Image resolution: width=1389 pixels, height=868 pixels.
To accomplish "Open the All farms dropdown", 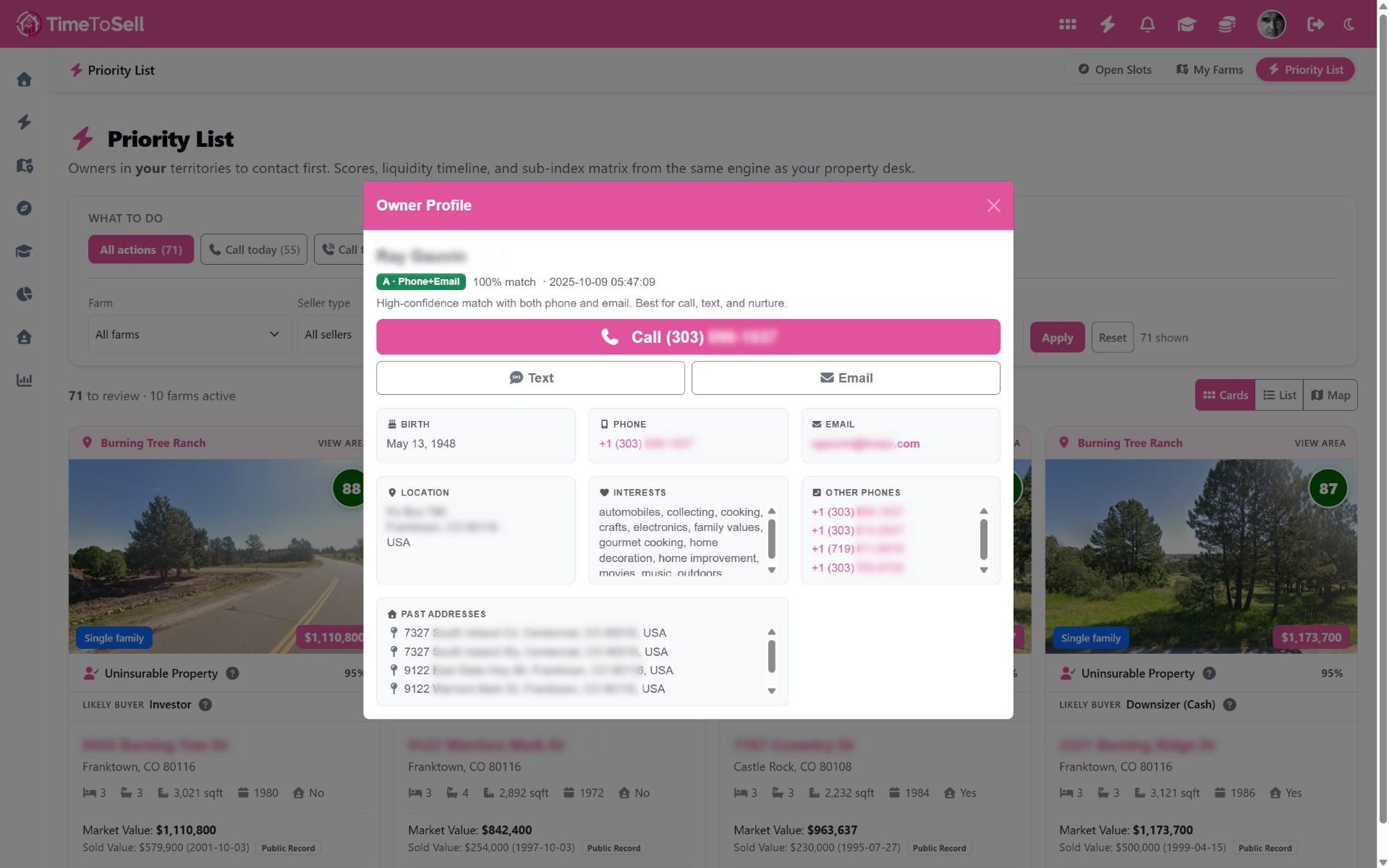I will coord(189,334).
